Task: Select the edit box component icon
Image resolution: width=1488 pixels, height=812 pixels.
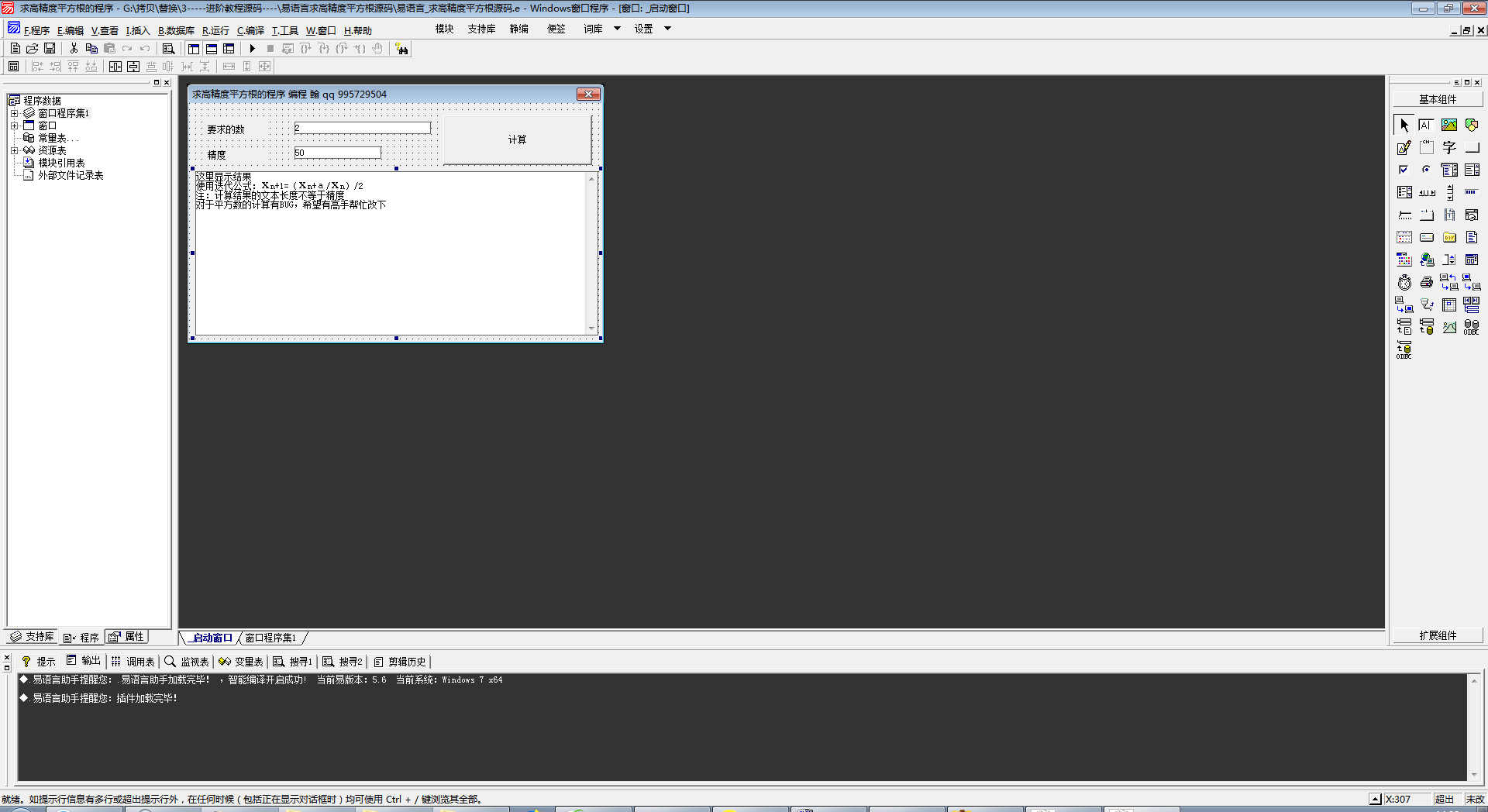Action: [x=1426, y=125]
